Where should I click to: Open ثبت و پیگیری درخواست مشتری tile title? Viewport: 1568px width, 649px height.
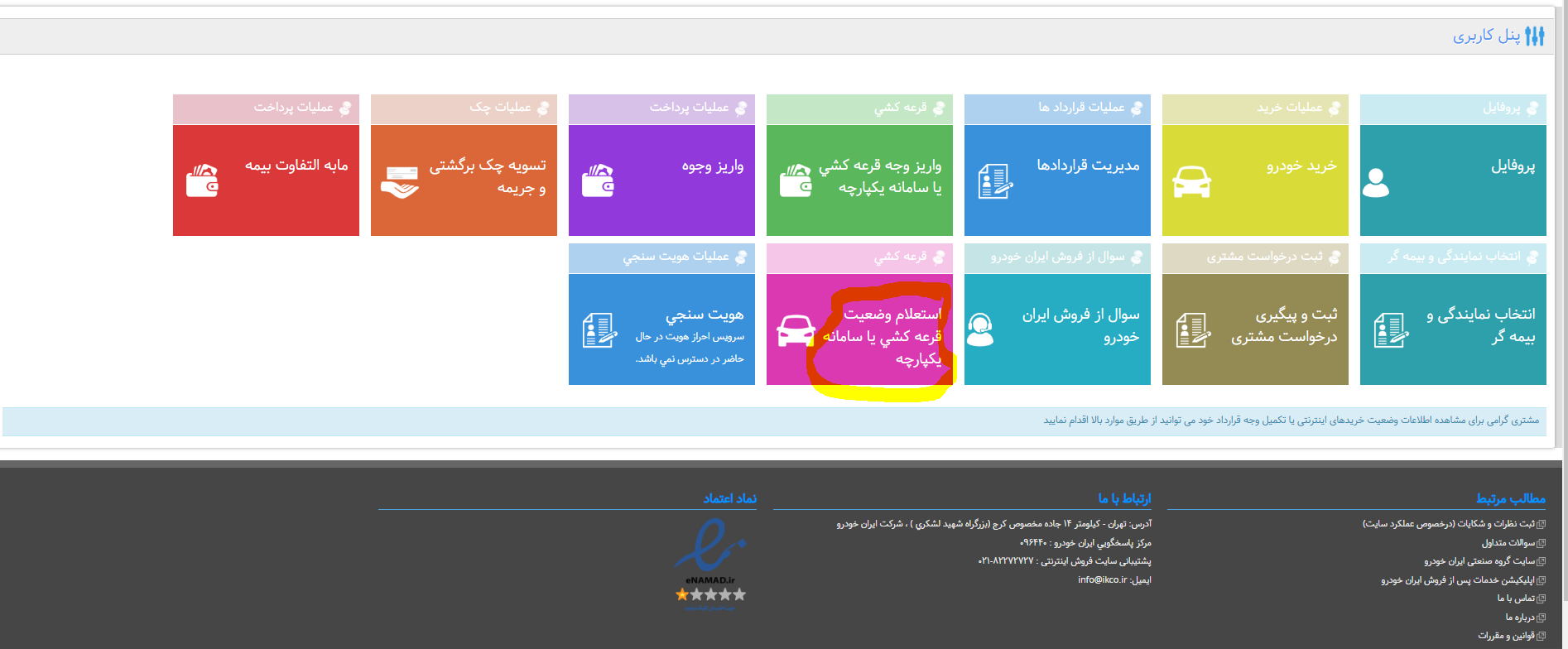tap(1283, 325)
